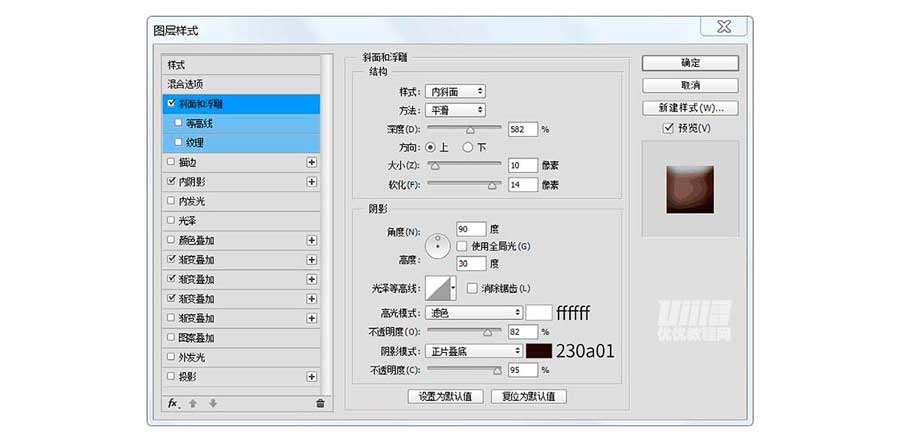
Task: Click the plus icon beside 描边
Action: click(x=312, y=162)
